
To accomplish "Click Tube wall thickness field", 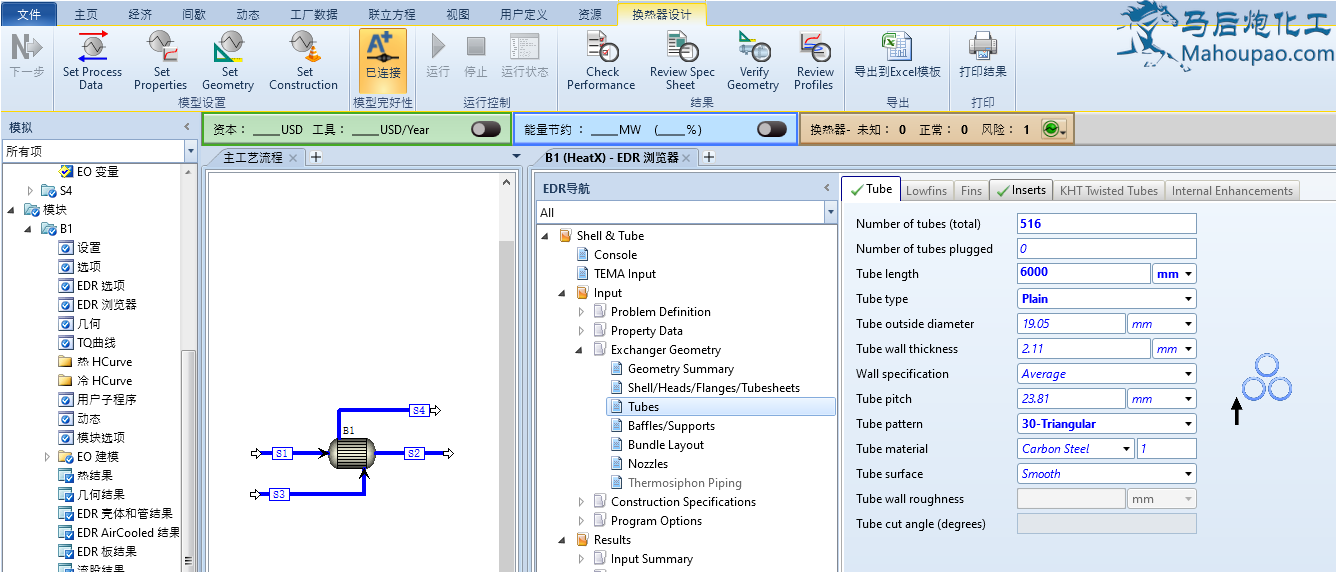I will pos(1084,349).
